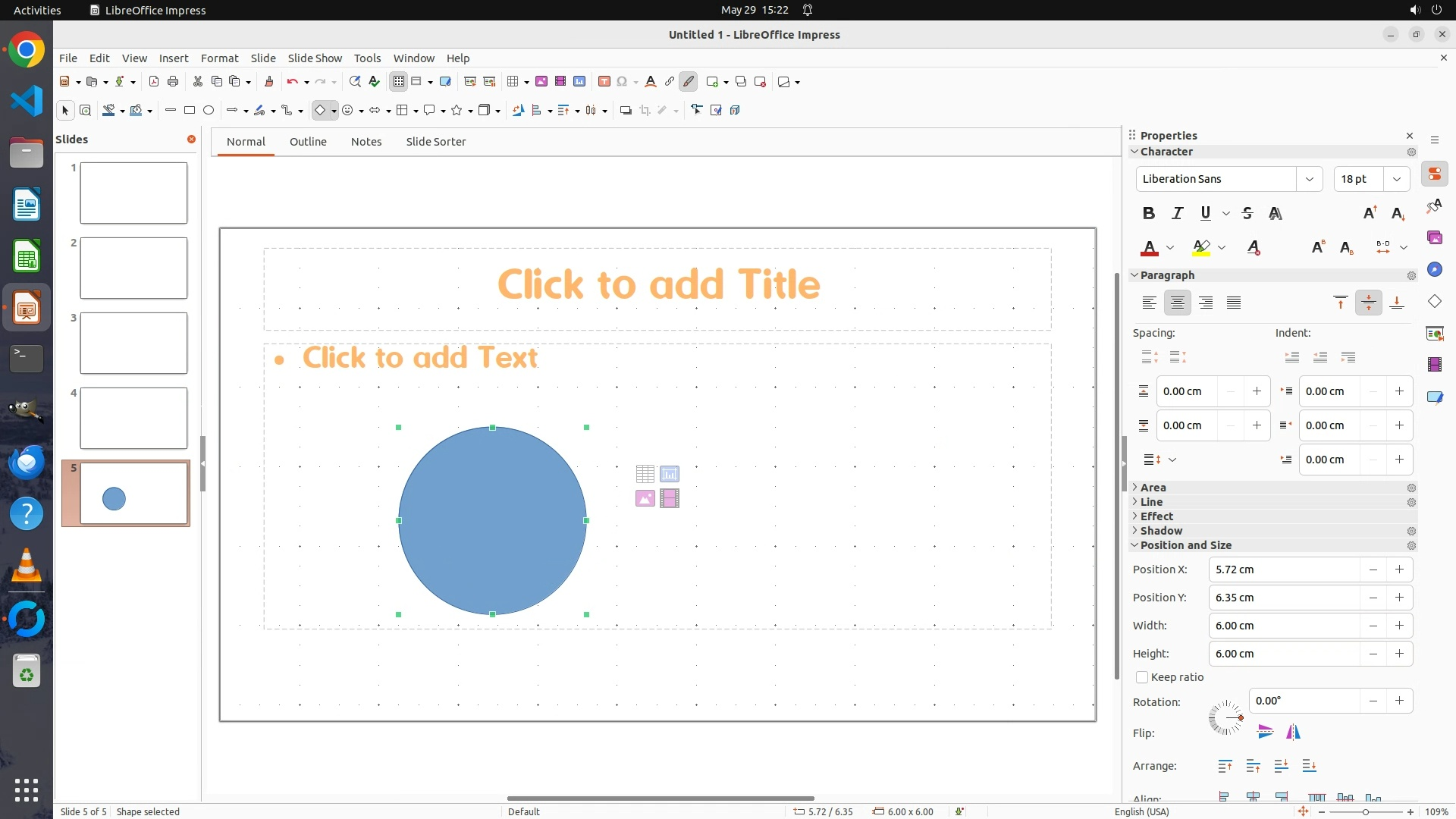This screenshot has width=1456, height=819.
Task: Click the Strikethrough formatting icon
Action: point(1247,213)
